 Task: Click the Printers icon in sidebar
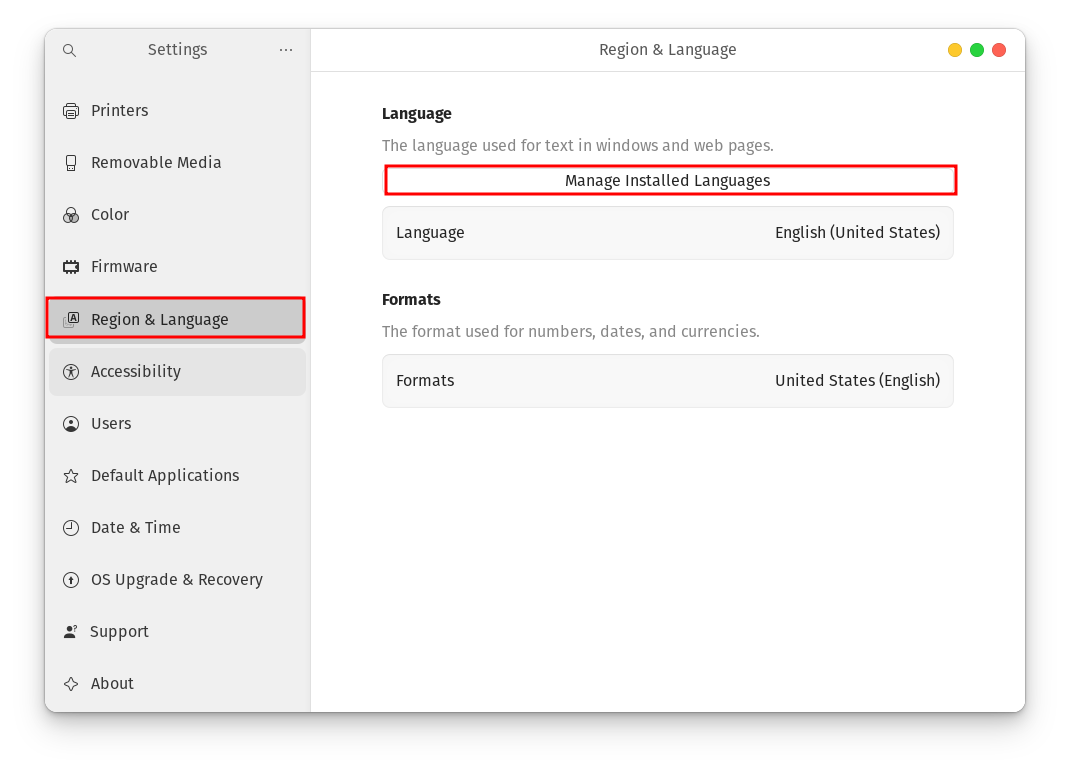point(71,111)
